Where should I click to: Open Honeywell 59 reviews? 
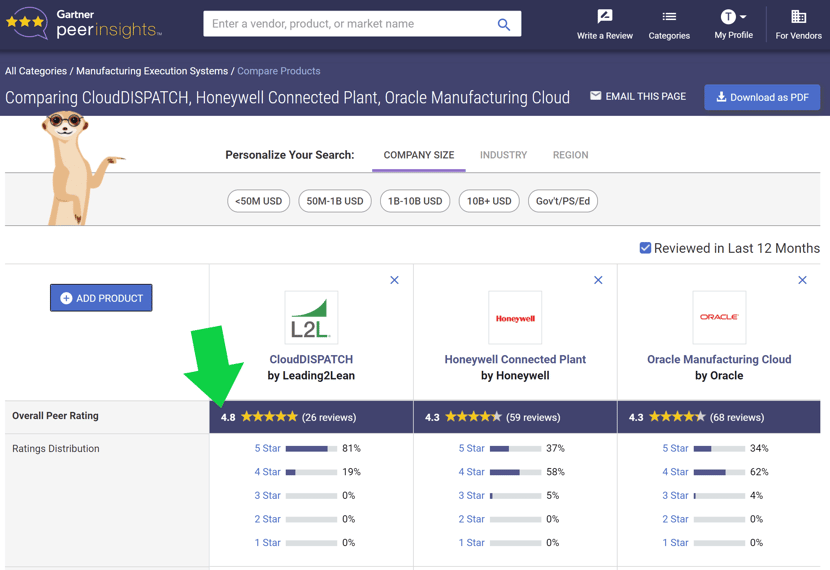(x=533, y=417)
